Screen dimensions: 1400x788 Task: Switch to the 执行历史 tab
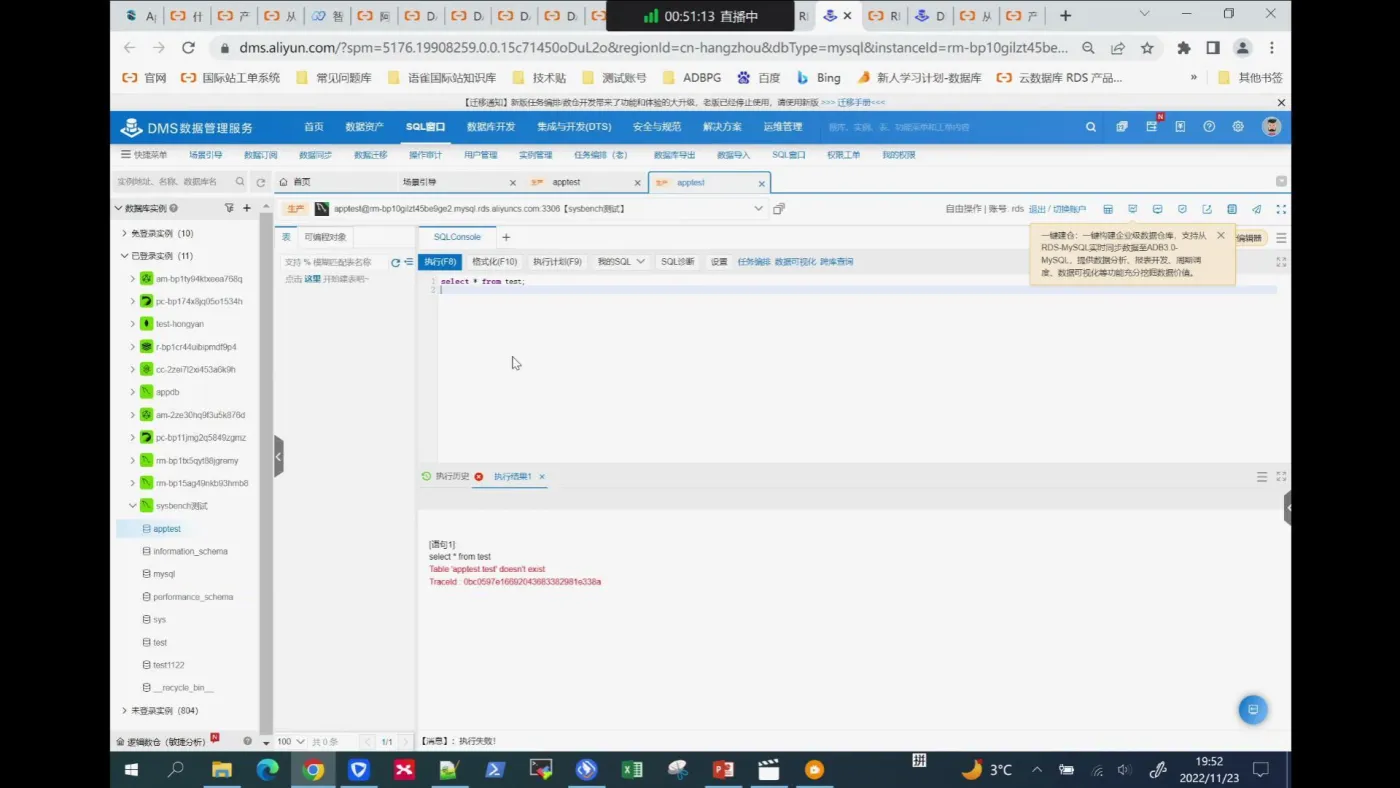tap(452, 477)
